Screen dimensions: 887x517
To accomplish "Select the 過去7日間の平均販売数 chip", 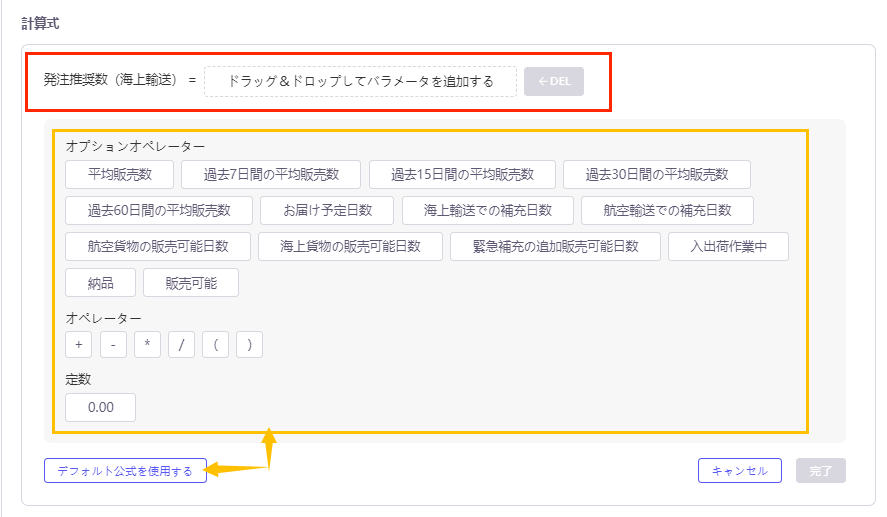I will click(x=271, y=174).
